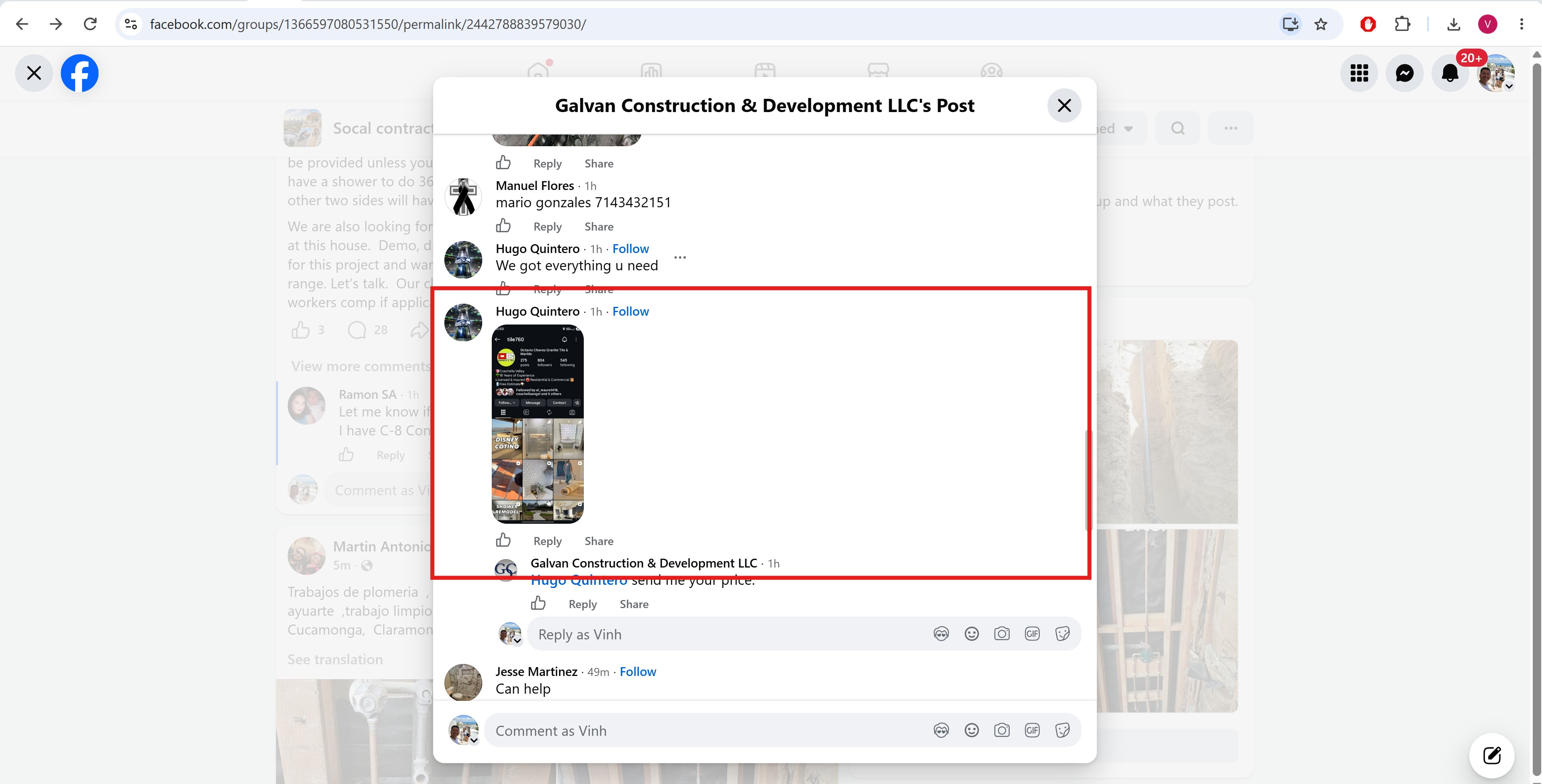Click the browser address bar URL
Image resolution: width=1542 pixels, height=784 pixels.
(x=368, y=24)
